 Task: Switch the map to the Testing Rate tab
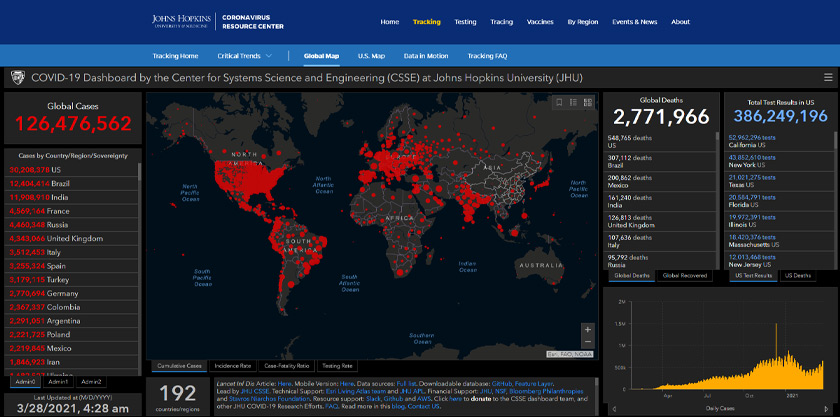pos(337,366)
